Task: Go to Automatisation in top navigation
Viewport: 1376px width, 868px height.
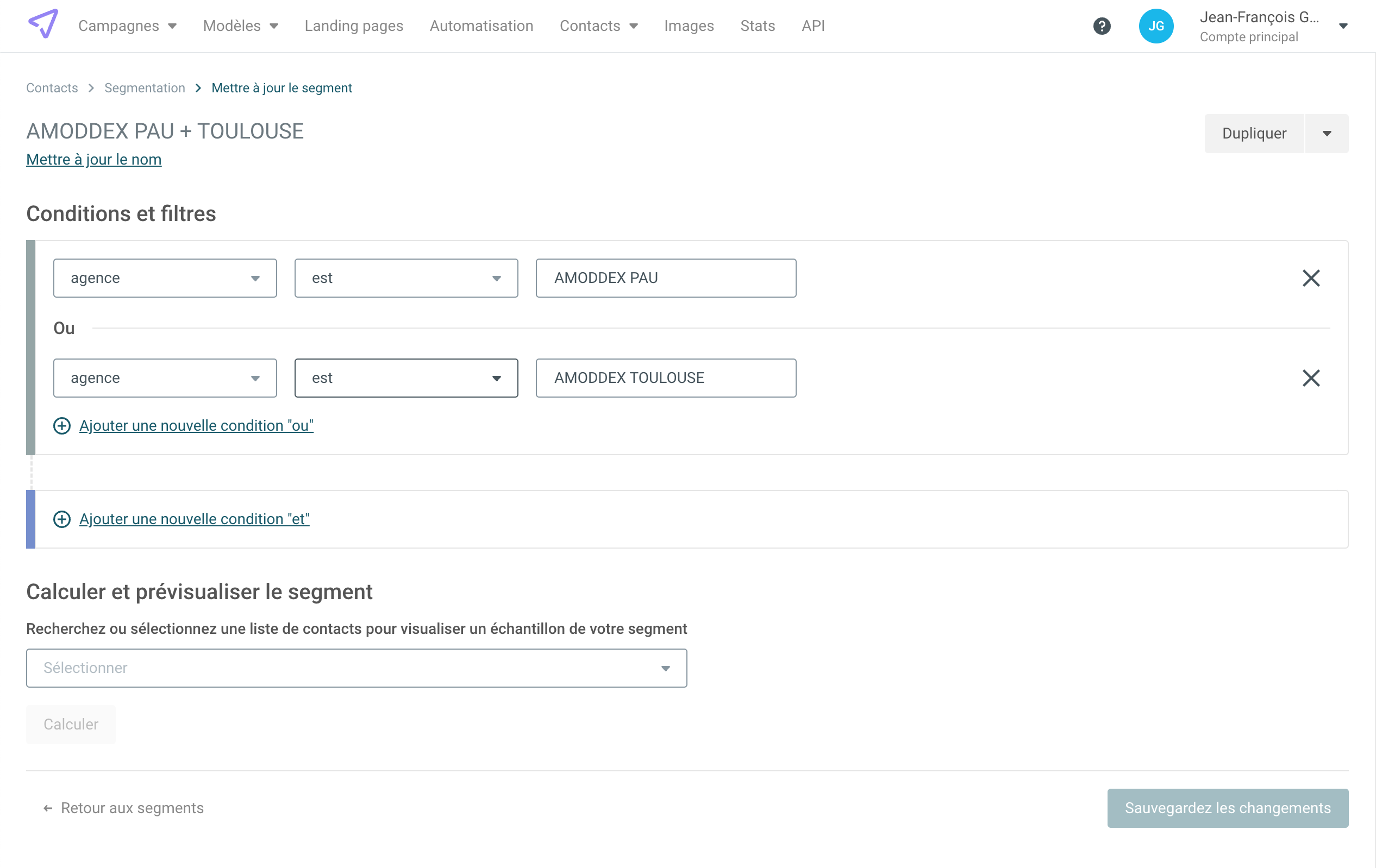Action: (481, 26)
